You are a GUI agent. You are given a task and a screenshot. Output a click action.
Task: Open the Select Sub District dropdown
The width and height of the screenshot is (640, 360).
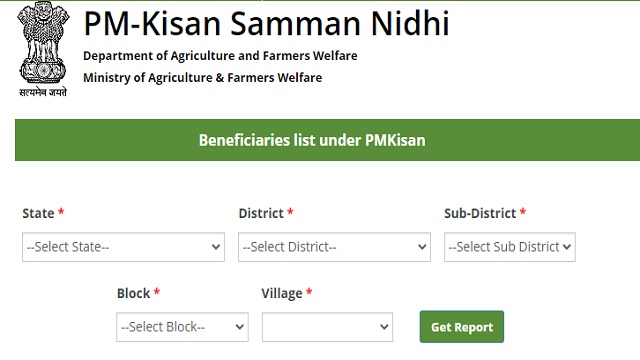[510, 247]
